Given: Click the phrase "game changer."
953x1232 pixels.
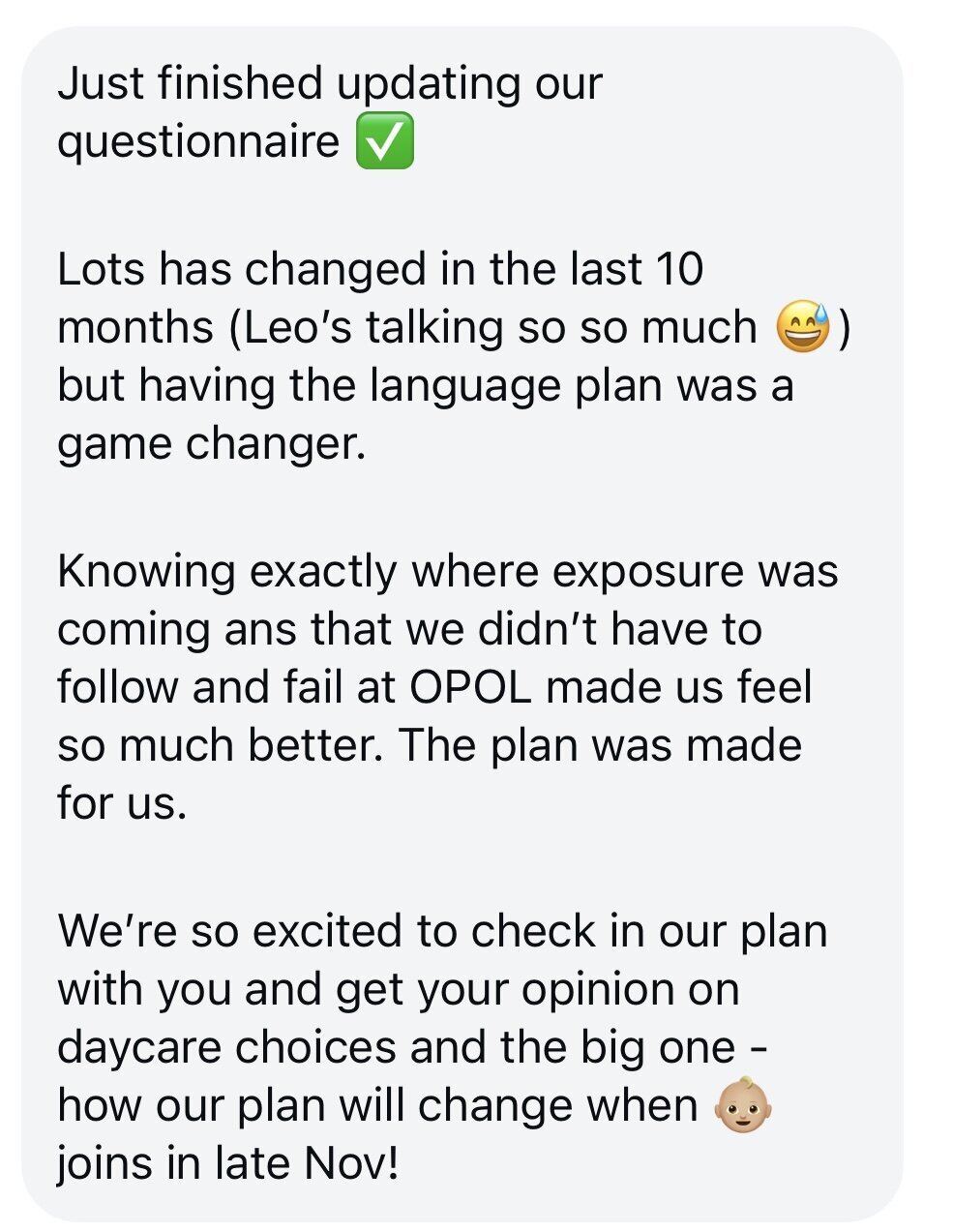Looking at the screenshot, I should coord(212,444).
